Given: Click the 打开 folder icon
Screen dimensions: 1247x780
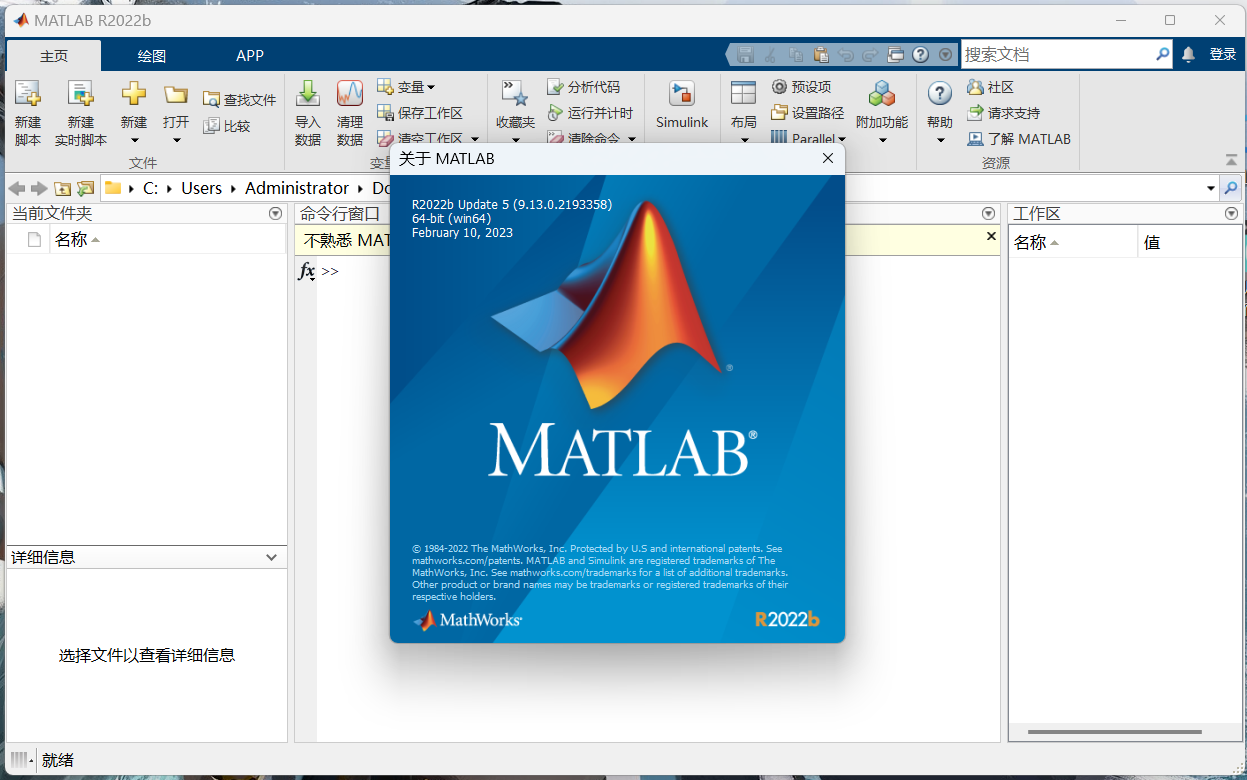Looking at the screenshot, I should tap(176, 94).
